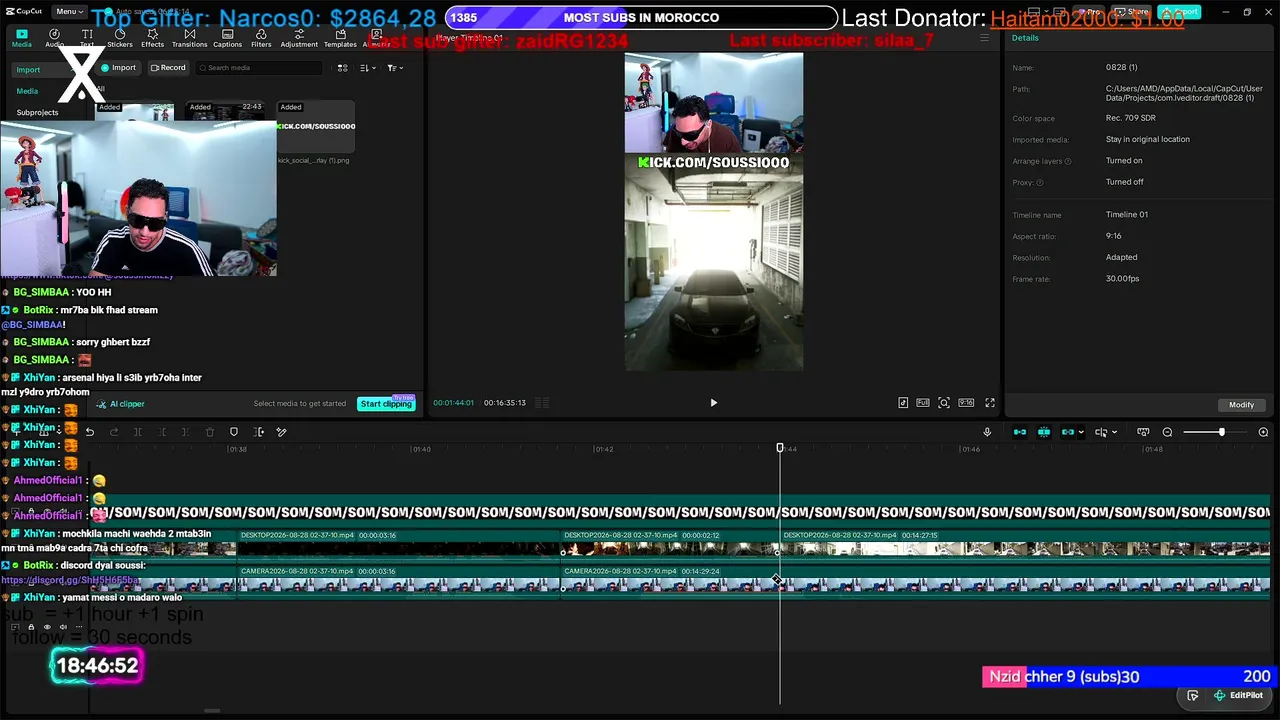The image size is (1280, 720).
Task: Click the shield-shaped marker icon in timeline toolbar
Action: tap(234, 432)
